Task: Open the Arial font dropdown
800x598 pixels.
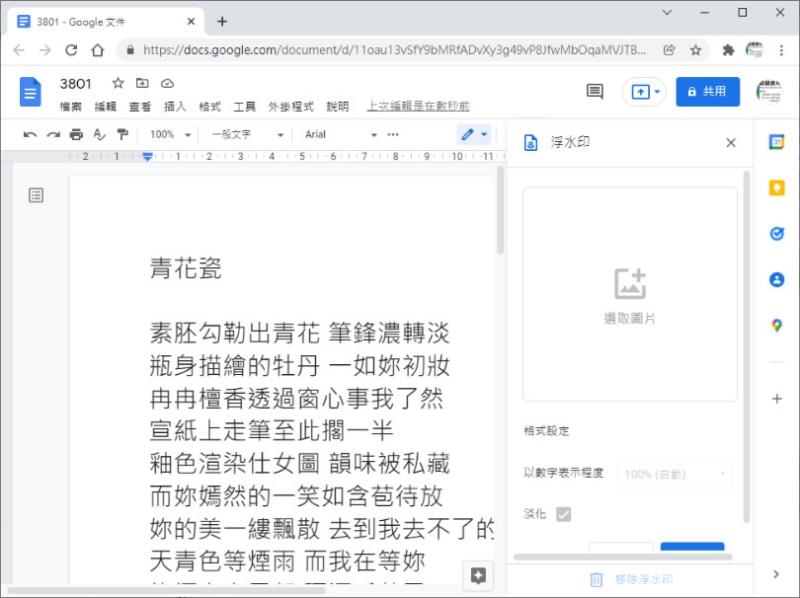Action: [x=340, y=135]
